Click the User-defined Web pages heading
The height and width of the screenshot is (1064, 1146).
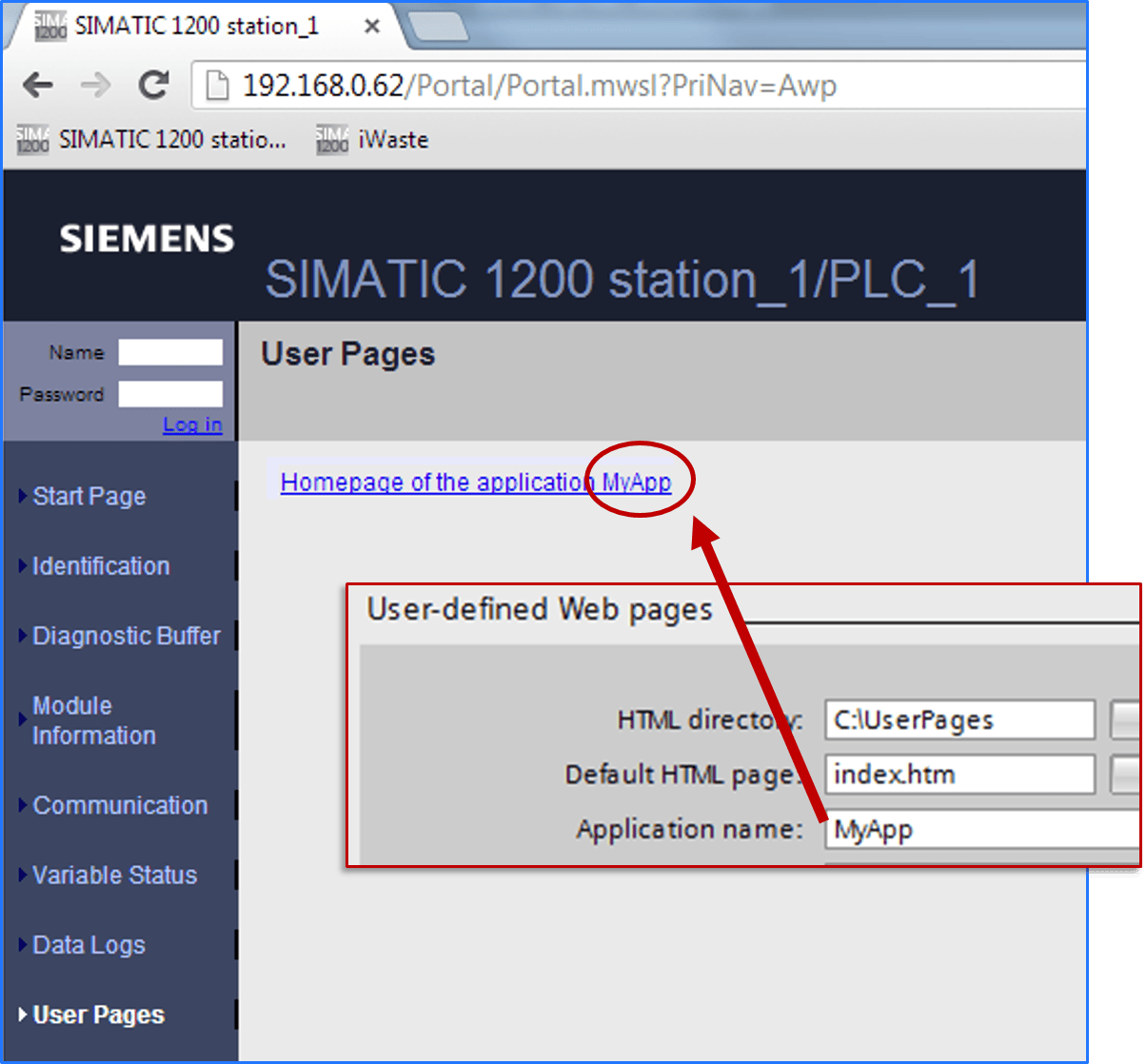point(540,609)
